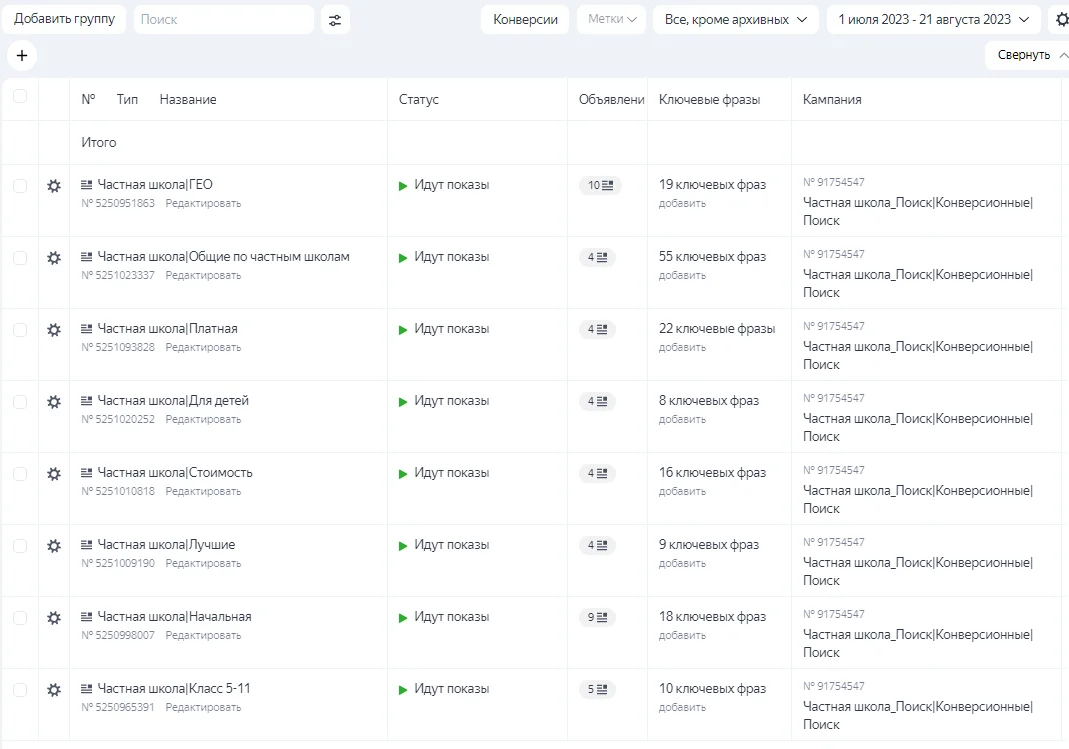Open campaign link in the Частная школа|Лучшие row
Viewport: 1069px width, 749px height.
(918, 571)
